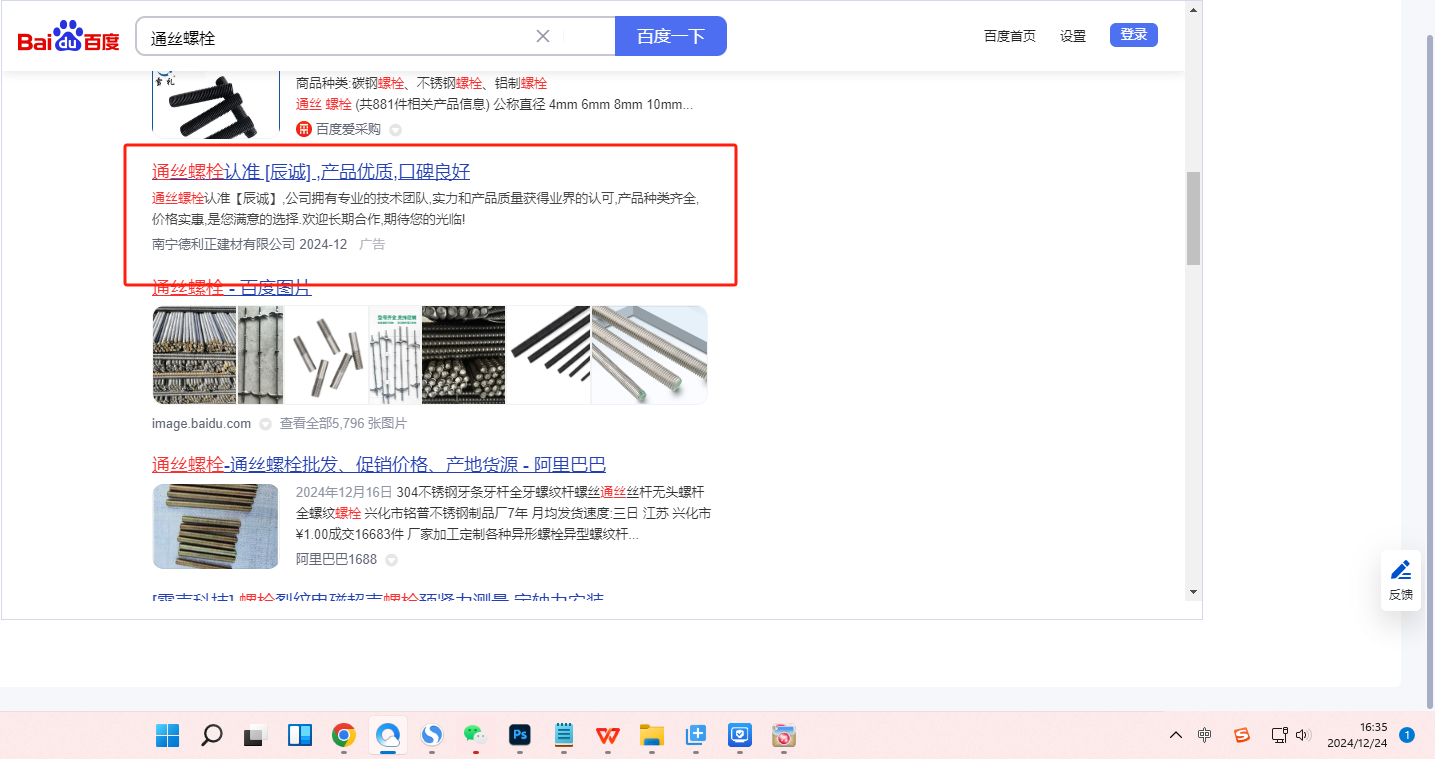
Task: Open the black threaded rods image
Action: coord(548,355)
